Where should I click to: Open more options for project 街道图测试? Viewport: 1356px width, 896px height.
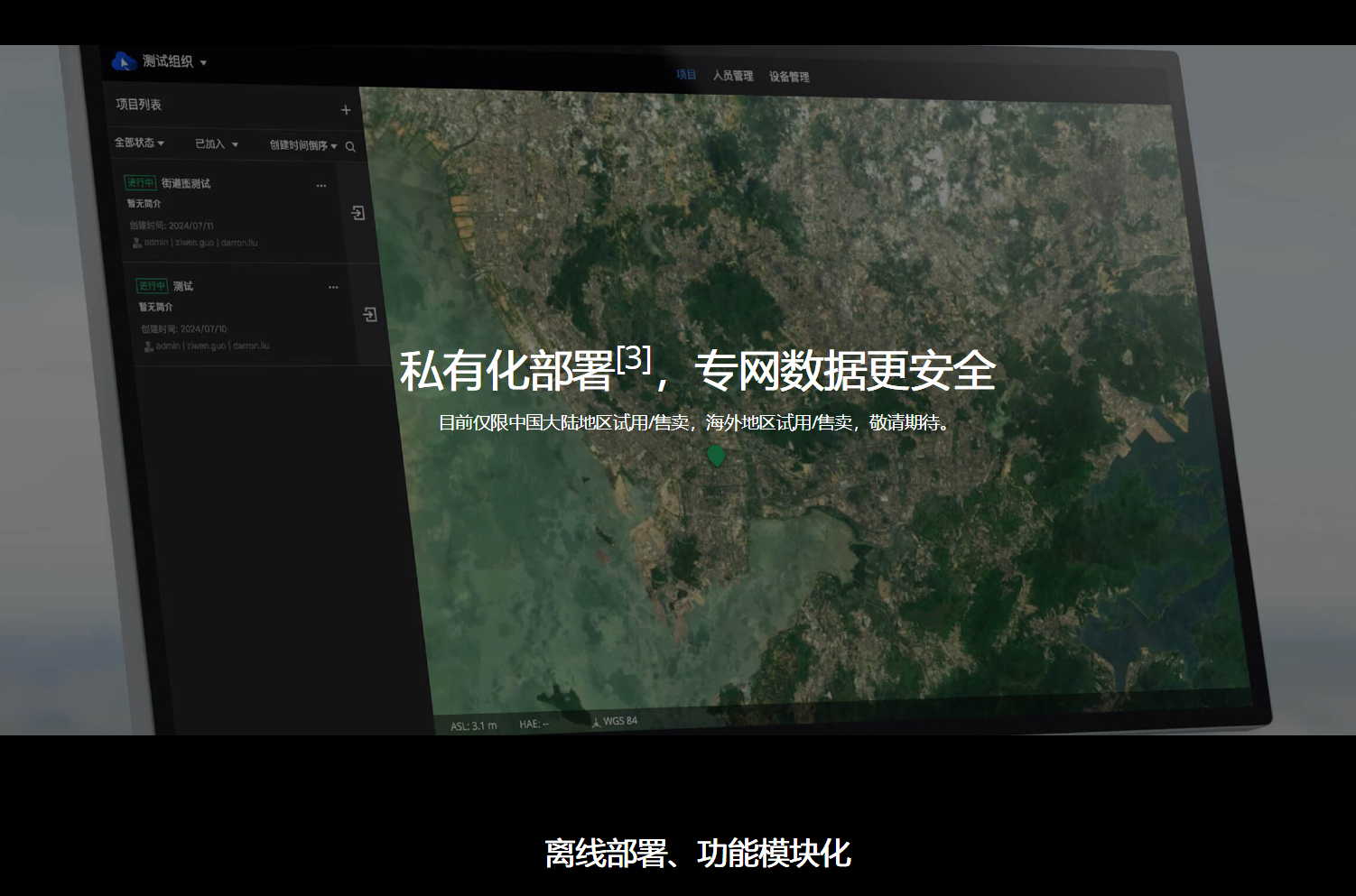coord(321,185)
